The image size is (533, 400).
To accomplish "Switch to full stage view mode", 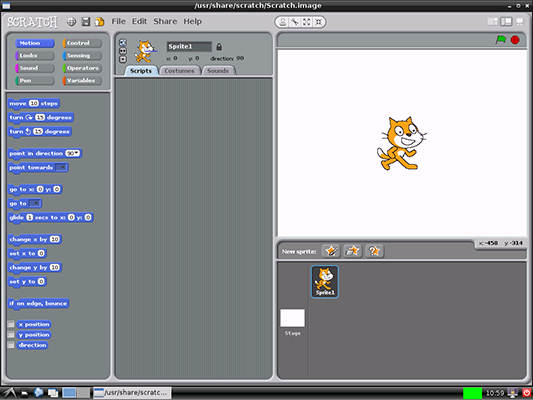I will pyautogui.click(x=506, y=22).
